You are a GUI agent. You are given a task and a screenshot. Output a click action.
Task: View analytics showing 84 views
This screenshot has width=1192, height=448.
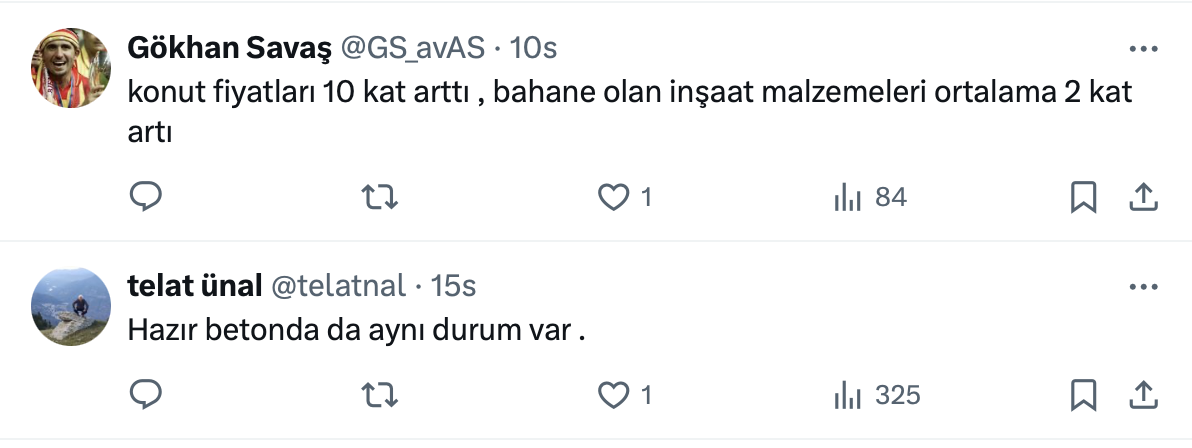tap(870, 198)
